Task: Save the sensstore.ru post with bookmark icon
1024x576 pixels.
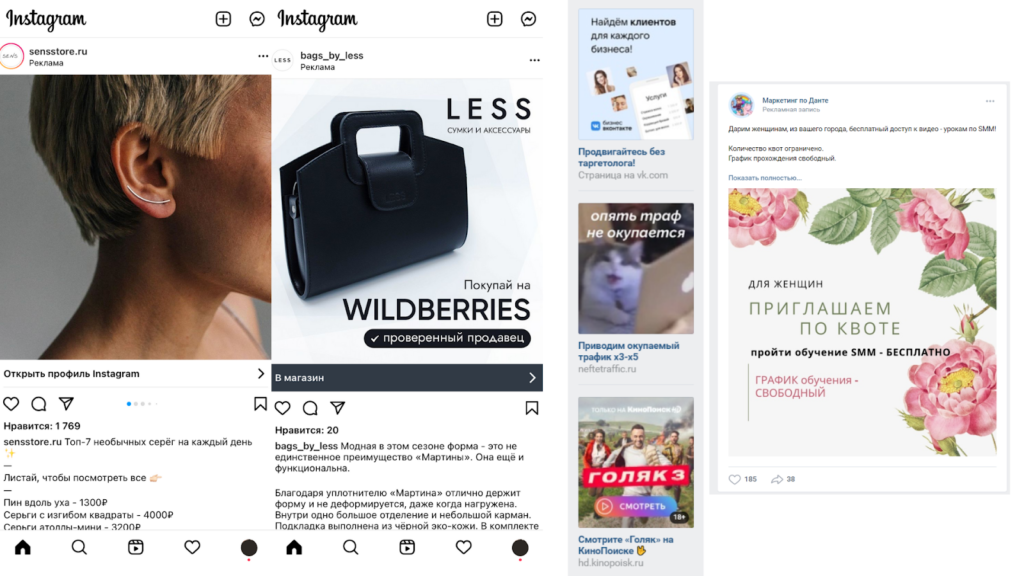Action: tap(260, 404)
